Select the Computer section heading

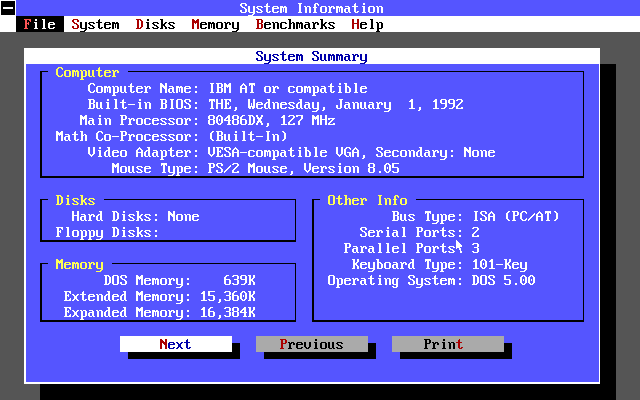coord(87,72)
